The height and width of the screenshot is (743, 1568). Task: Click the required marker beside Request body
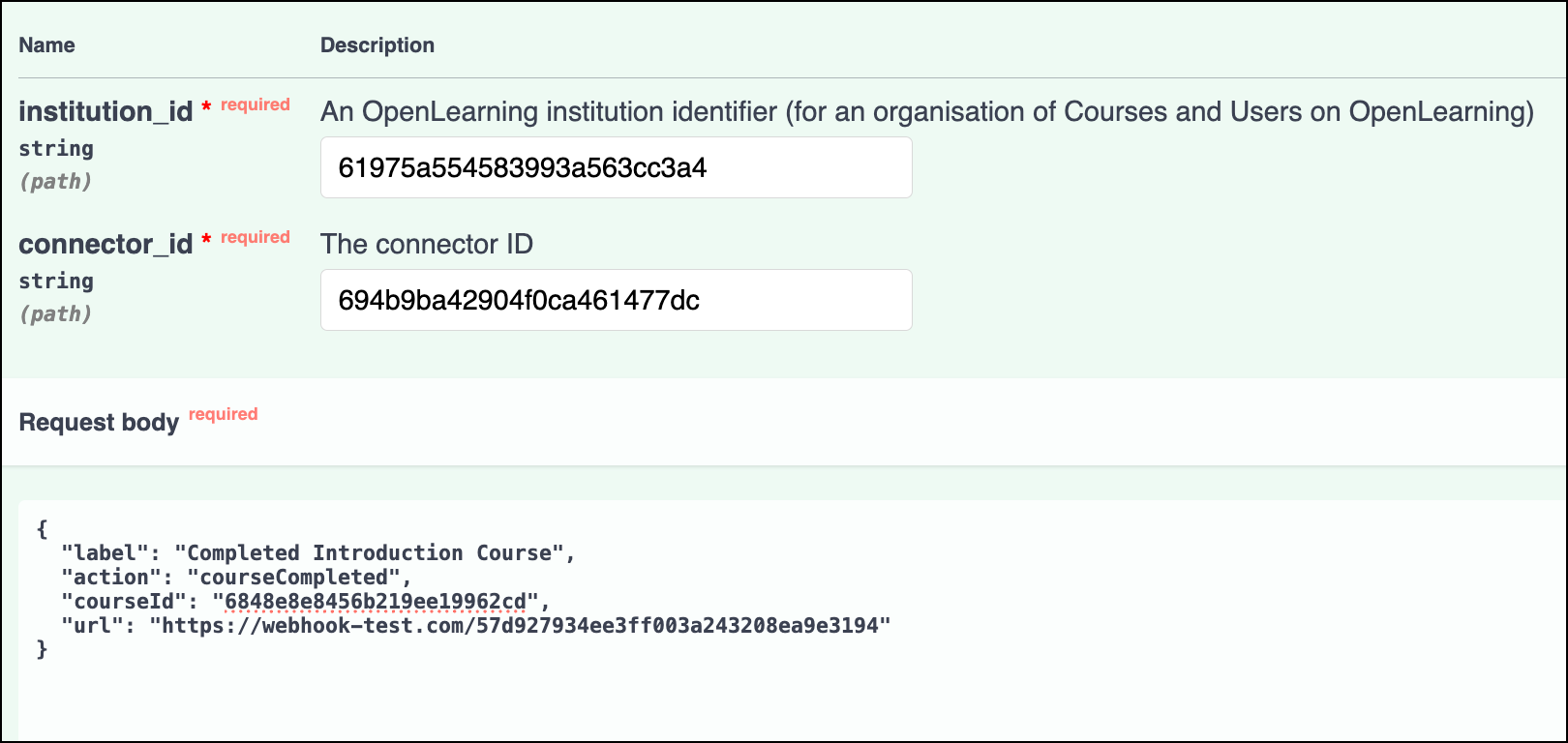point(223,414)
